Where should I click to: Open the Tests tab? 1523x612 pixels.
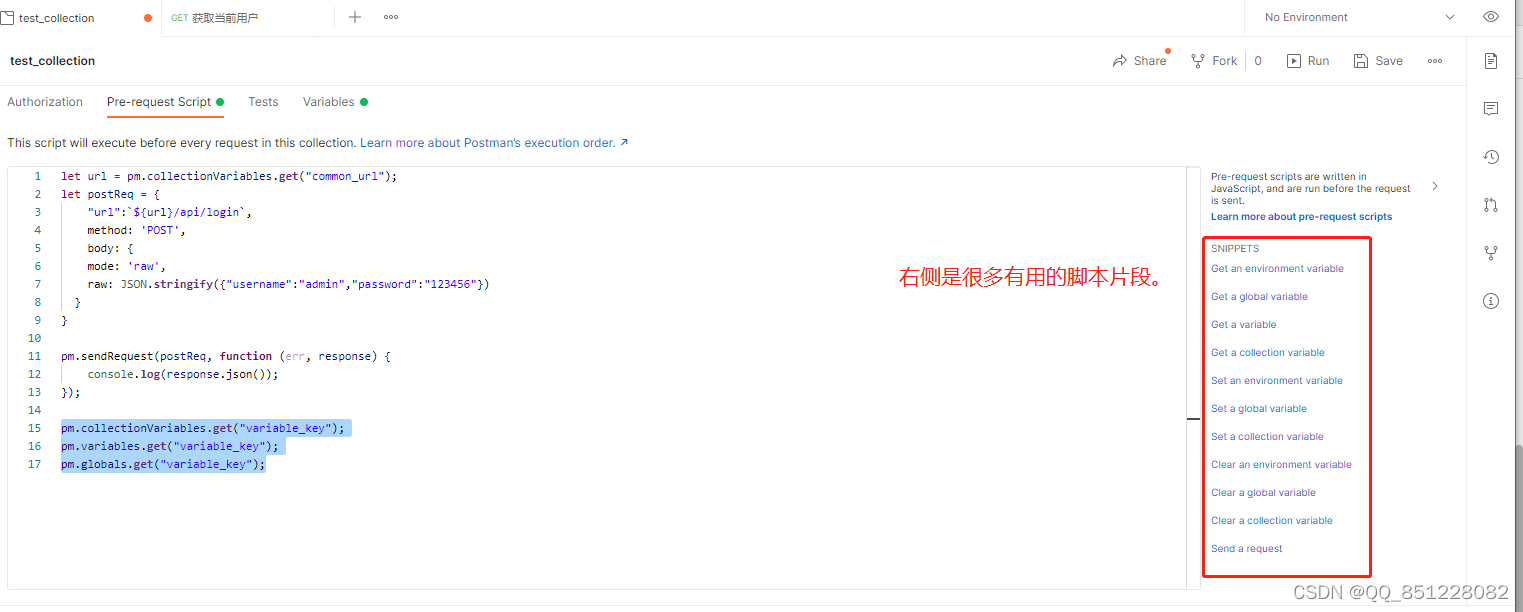pos(263,102)
